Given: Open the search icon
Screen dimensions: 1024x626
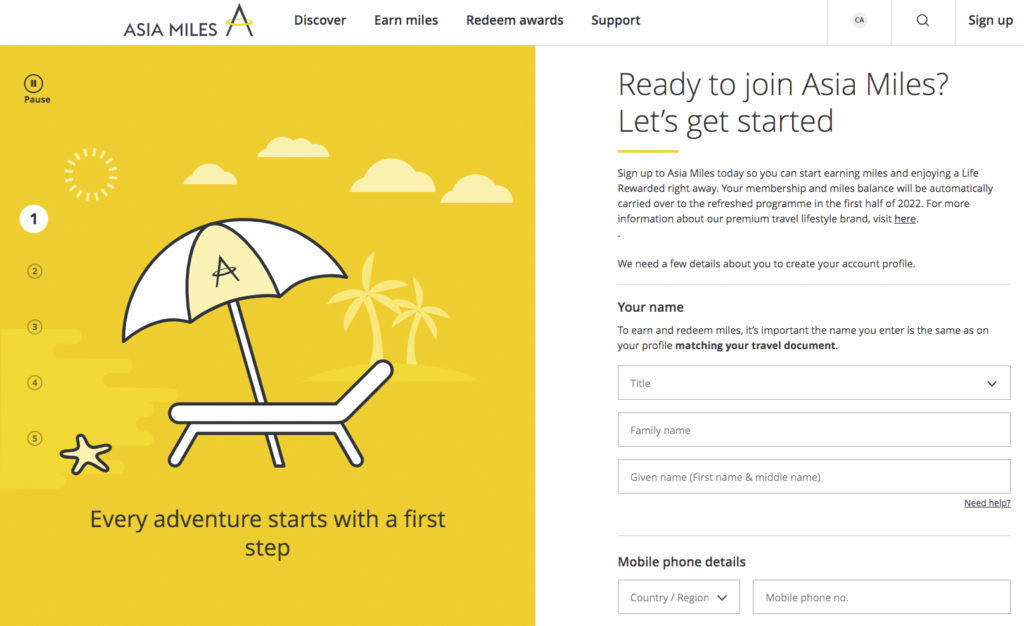Looking at the screenshot, I should coord(921,20).
